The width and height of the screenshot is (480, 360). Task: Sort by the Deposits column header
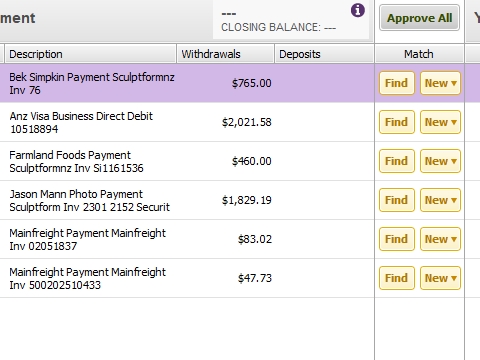tap(324, 54)
